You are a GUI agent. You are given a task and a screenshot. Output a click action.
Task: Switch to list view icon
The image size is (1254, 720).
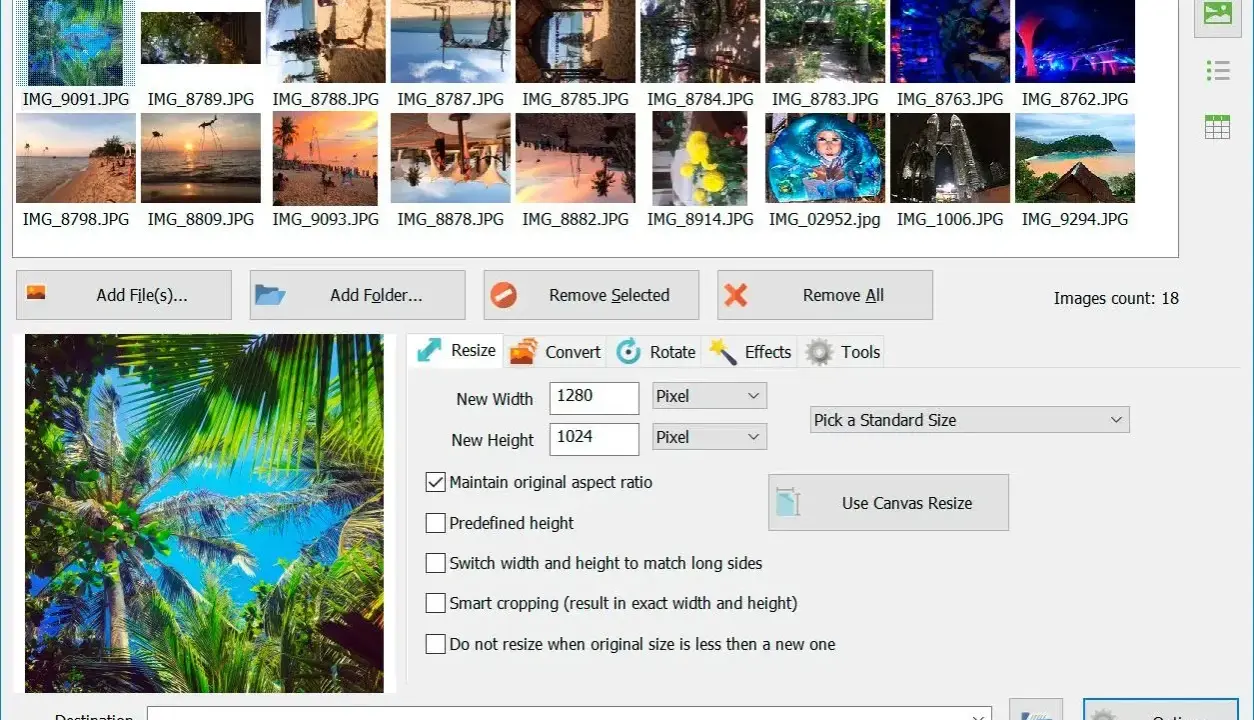pyautogui.click(x=1217, y=70)
